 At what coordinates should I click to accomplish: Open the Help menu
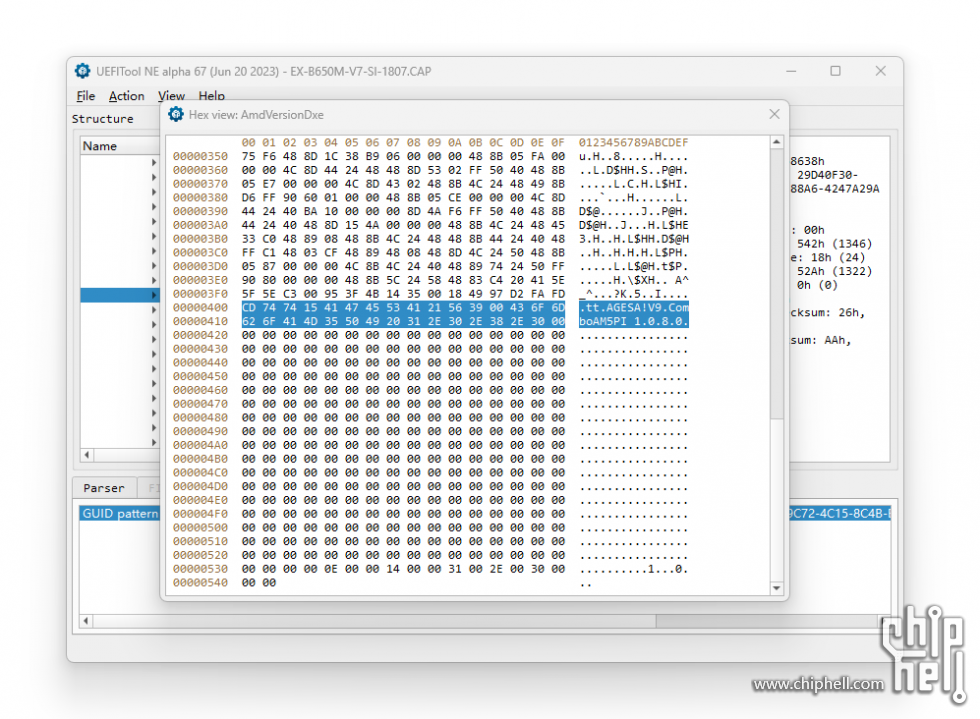211,96
